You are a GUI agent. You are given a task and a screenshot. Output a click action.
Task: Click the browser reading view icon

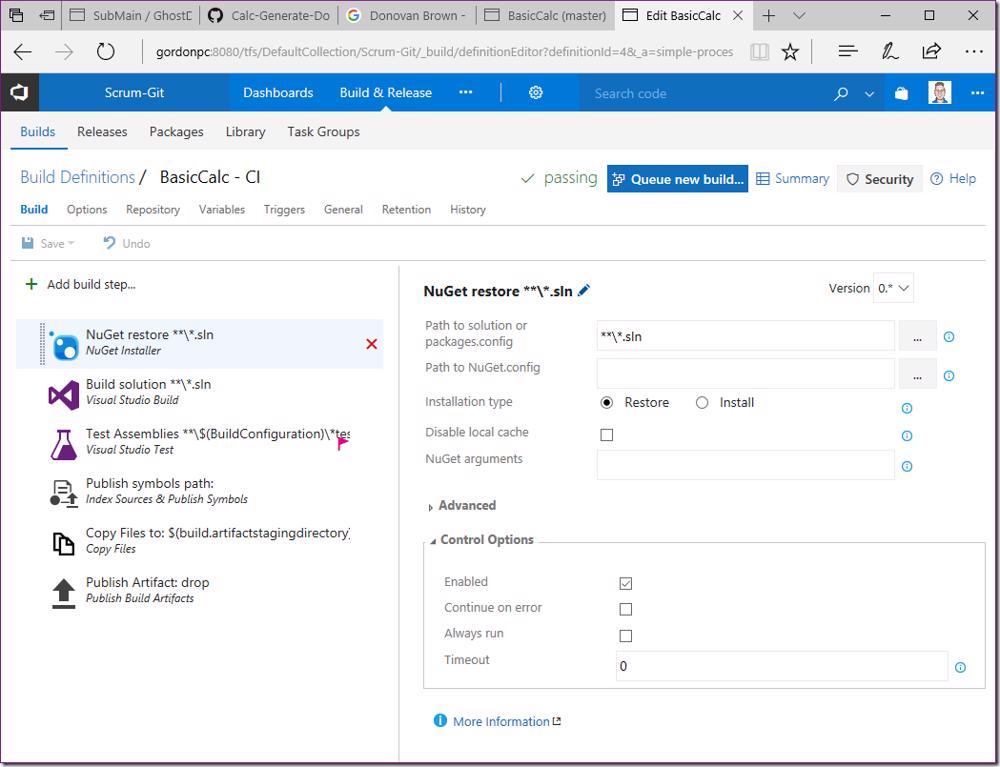click(x=759, y=52)
